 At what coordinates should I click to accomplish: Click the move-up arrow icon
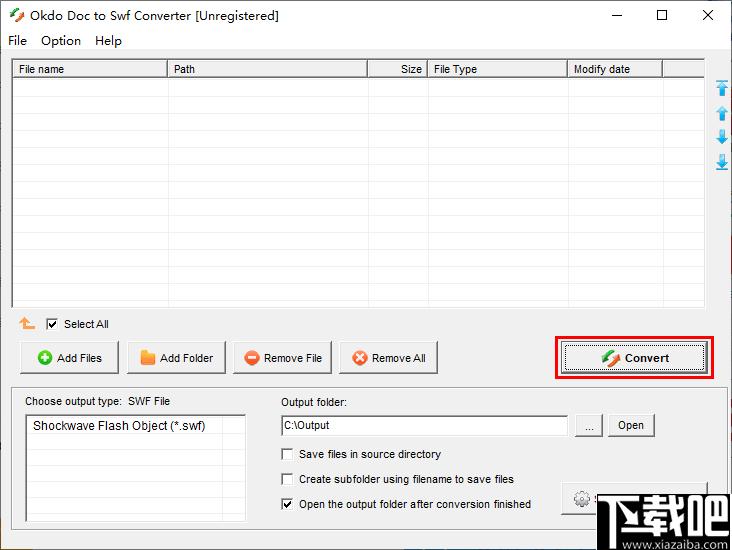coord(721,113)
